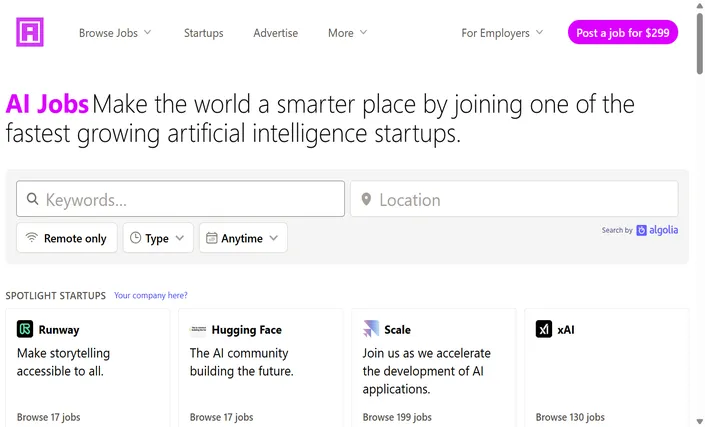The image size is (705, 427).
Task: Open the Algolia logo link
Action: click(x=657, y=230)
